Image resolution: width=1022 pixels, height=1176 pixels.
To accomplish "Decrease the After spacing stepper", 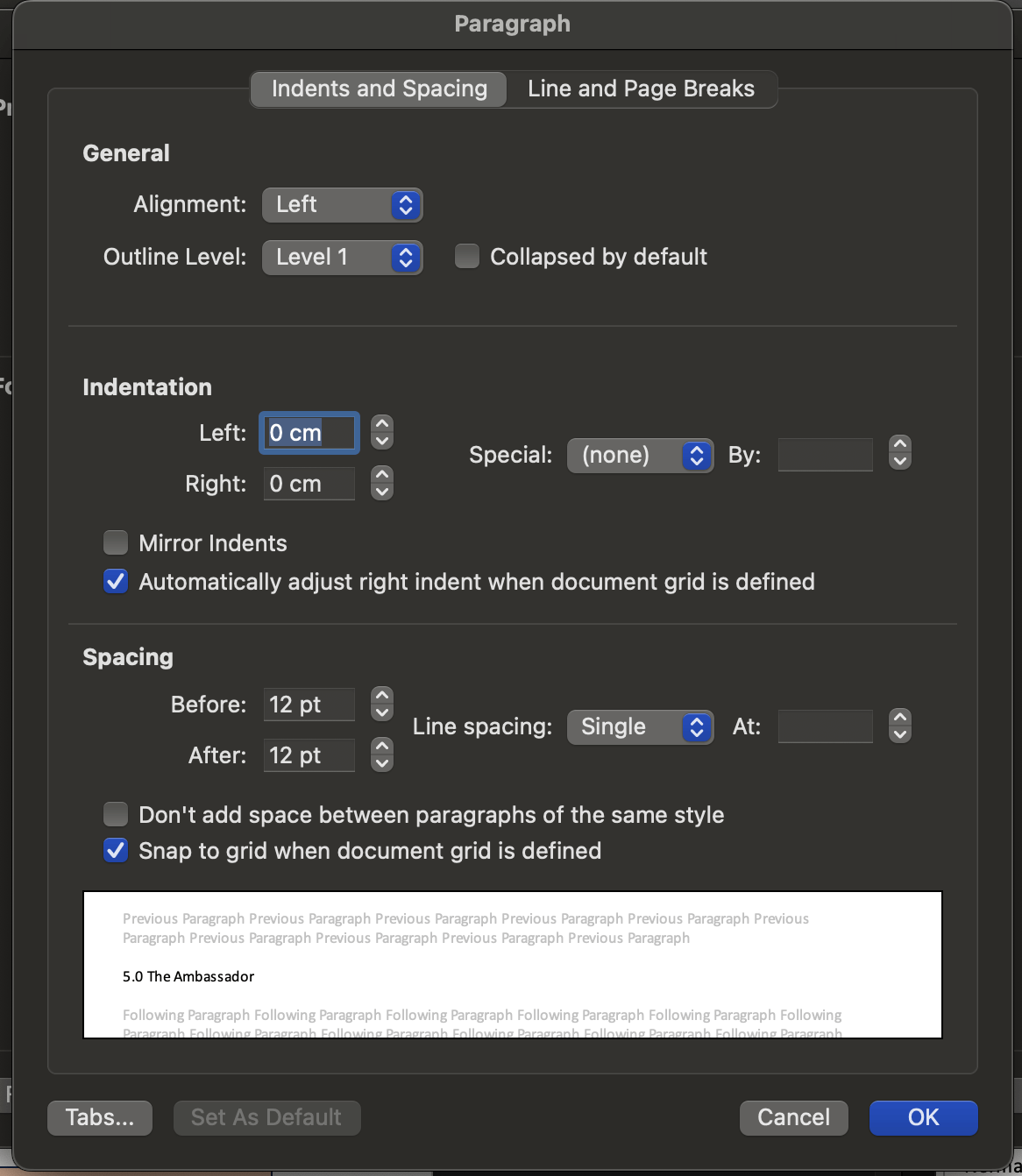I will point(382,763).
